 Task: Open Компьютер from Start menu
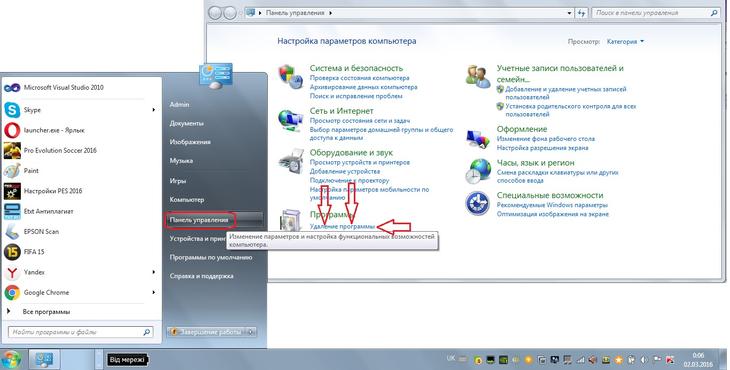(x=187, y=200)
